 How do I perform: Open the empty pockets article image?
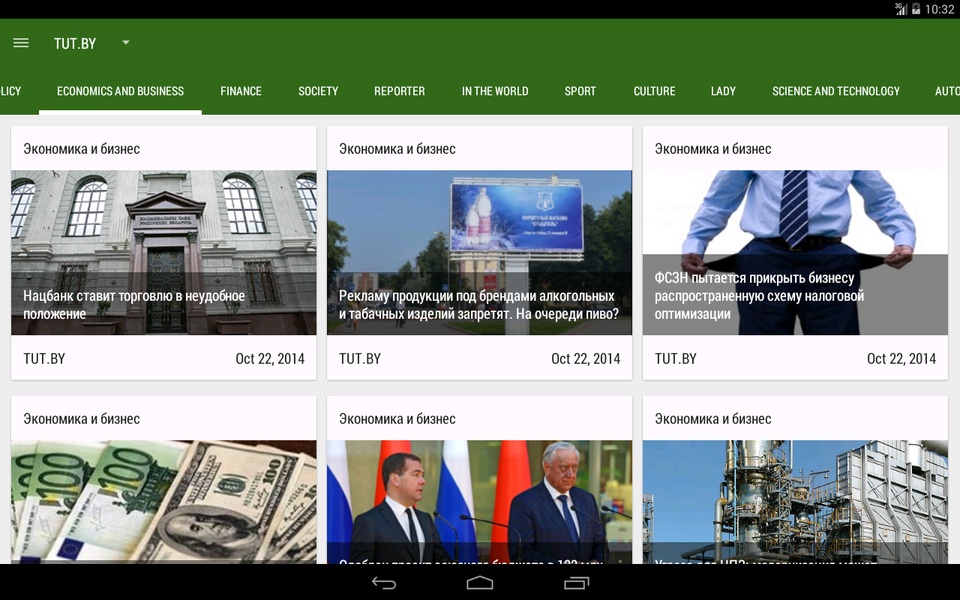click(x=795, y=252)
